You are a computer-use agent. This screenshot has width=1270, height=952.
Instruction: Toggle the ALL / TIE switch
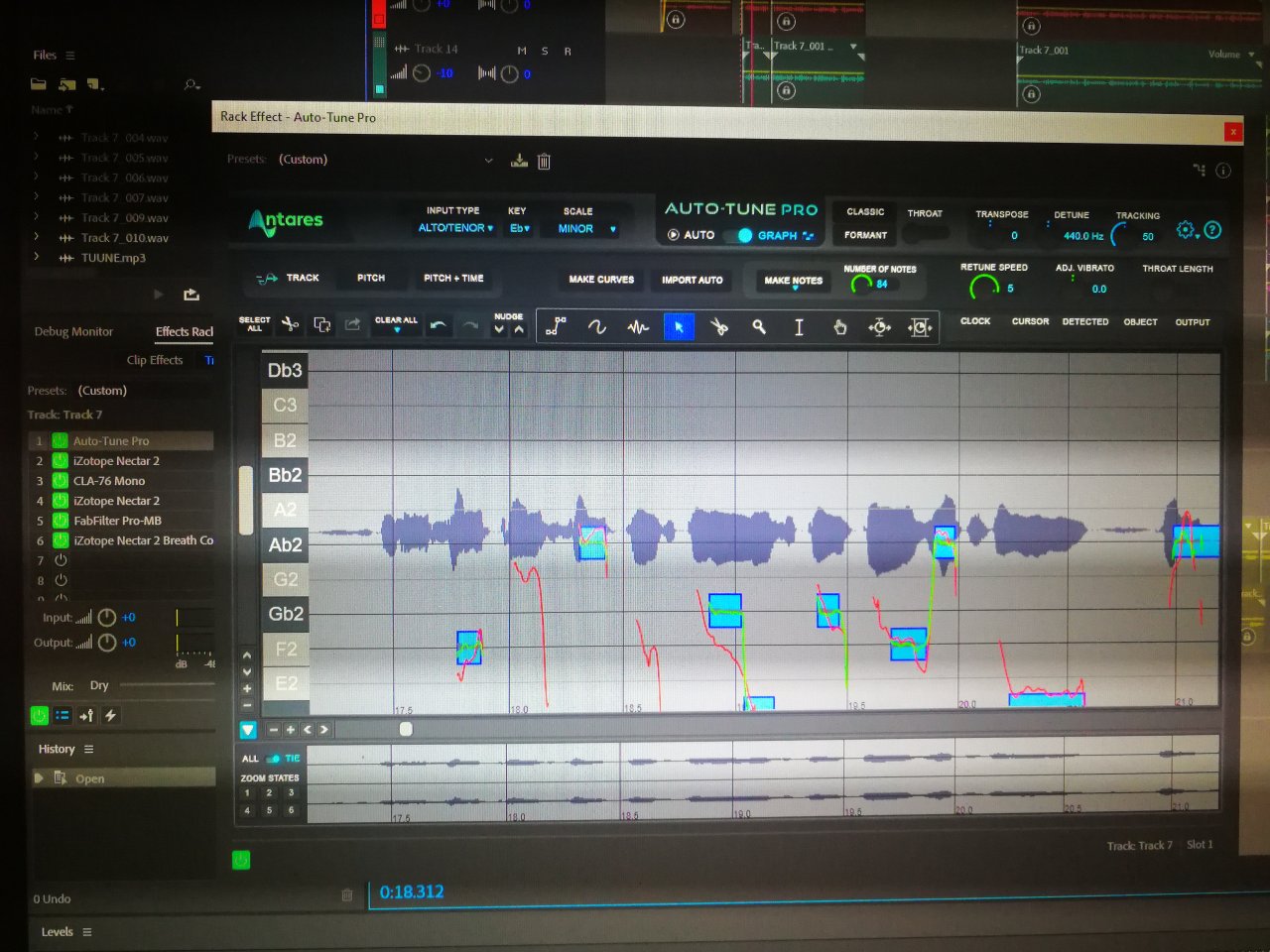coord(274,759)
